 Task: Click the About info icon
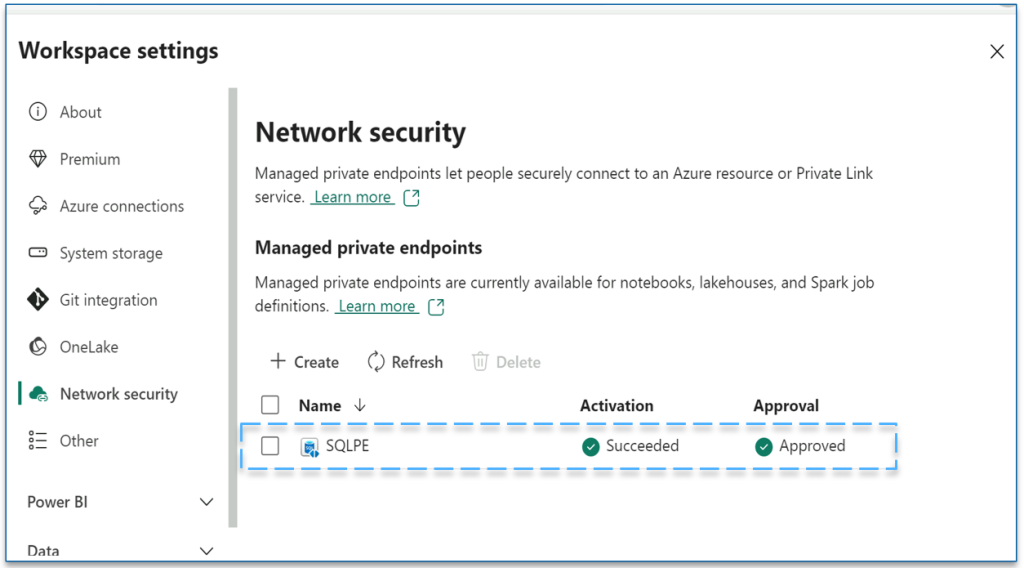[38, 112]
